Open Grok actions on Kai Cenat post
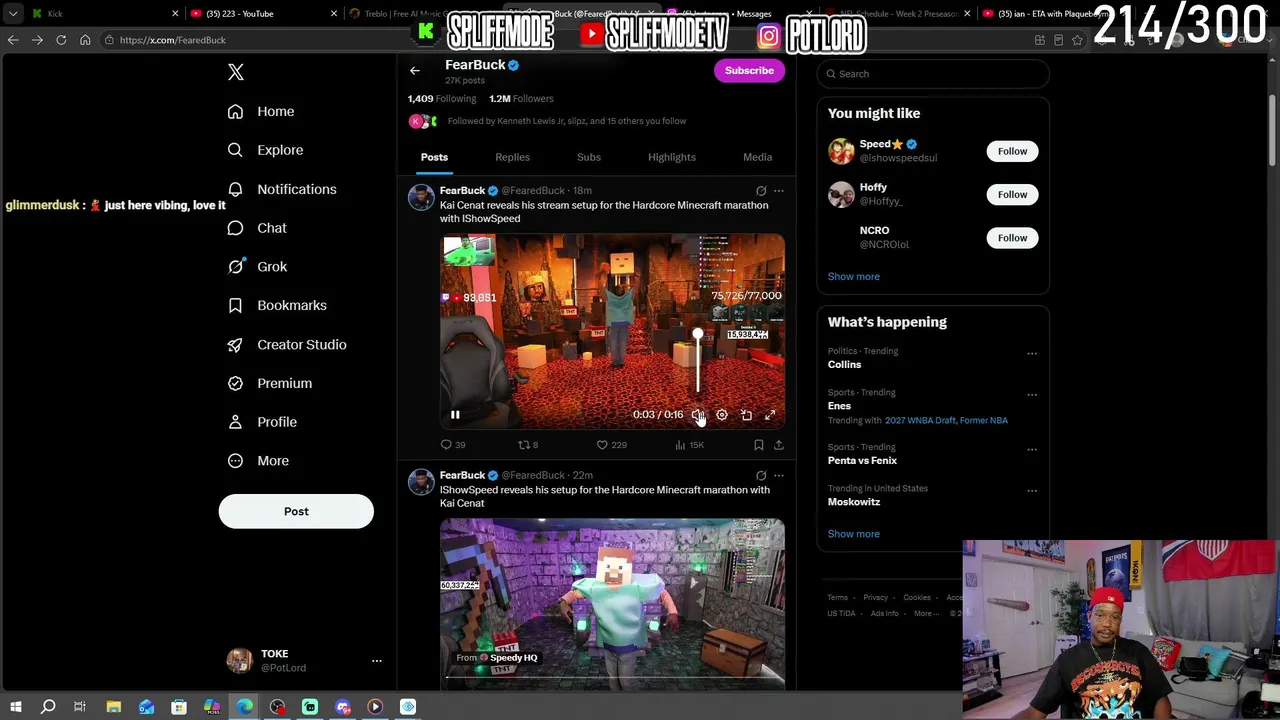 (x=761, y=191)
